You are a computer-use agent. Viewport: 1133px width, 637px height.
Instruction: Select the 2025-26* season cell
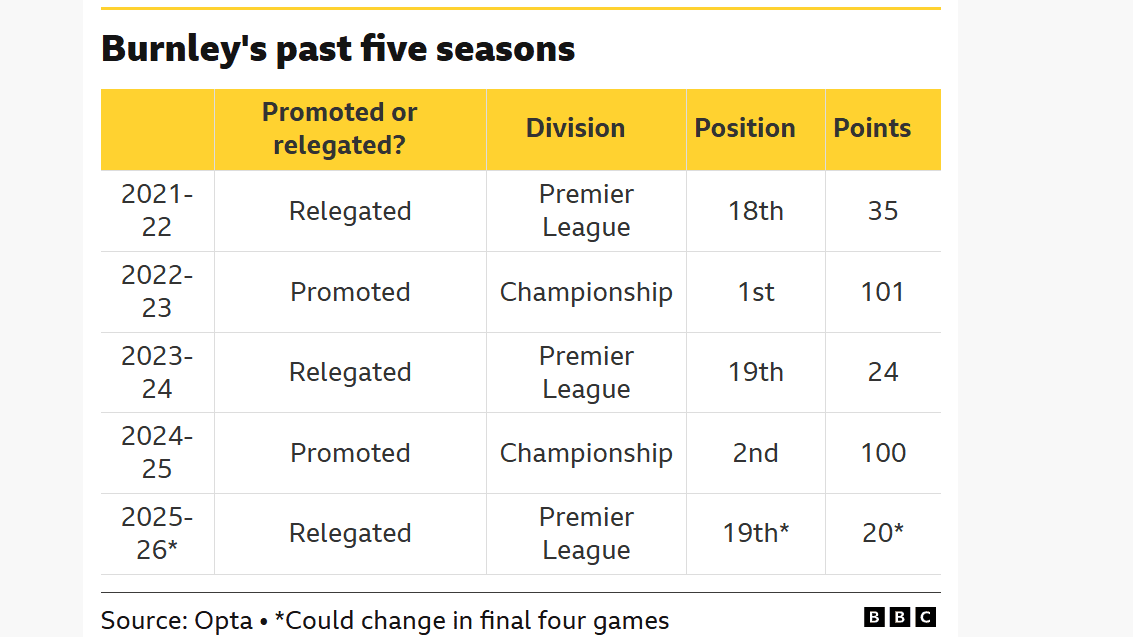(157, 533)
